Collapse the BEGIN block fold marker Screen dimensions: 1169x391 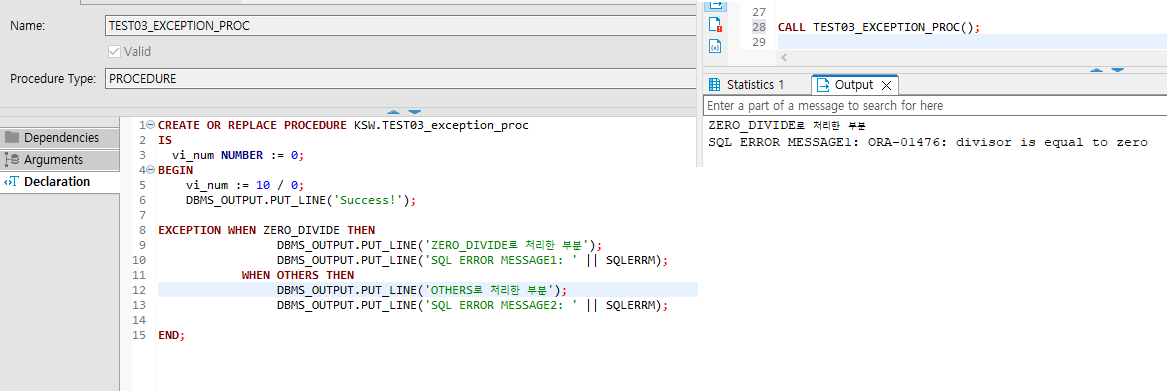[x=151, y=170]
